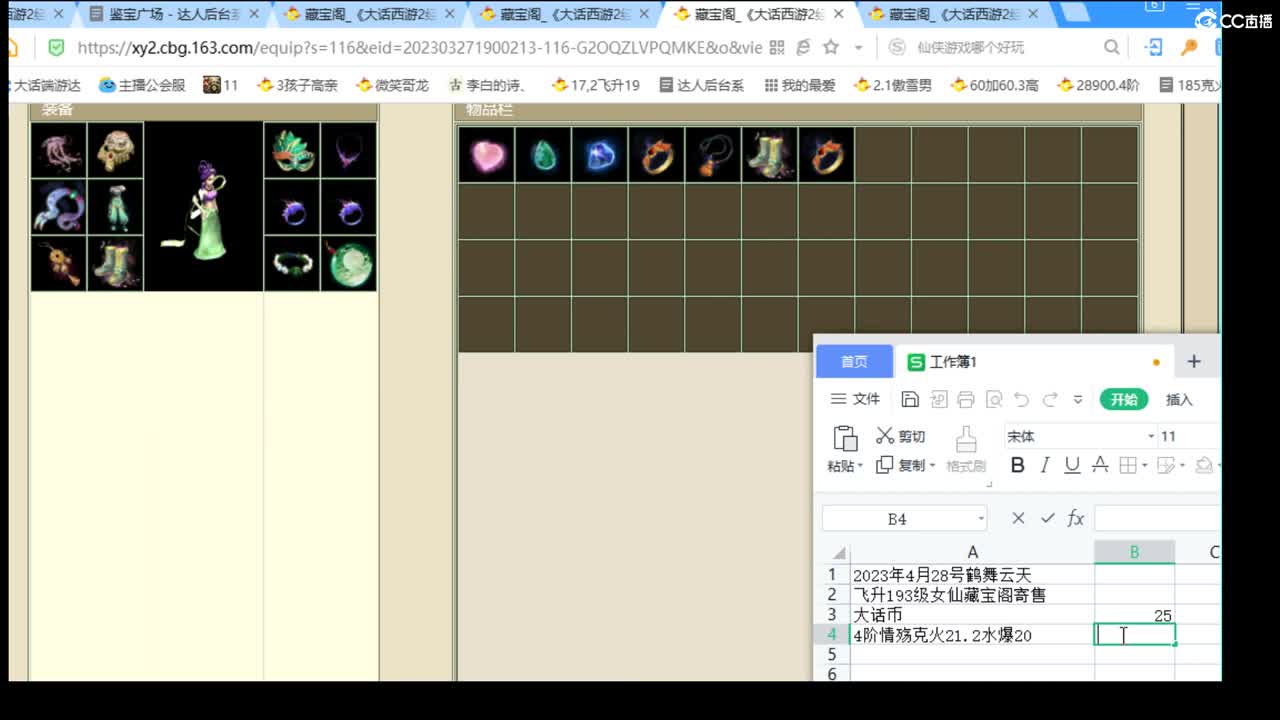Open the 主播公会服 bookmark

tap(143, 85)
